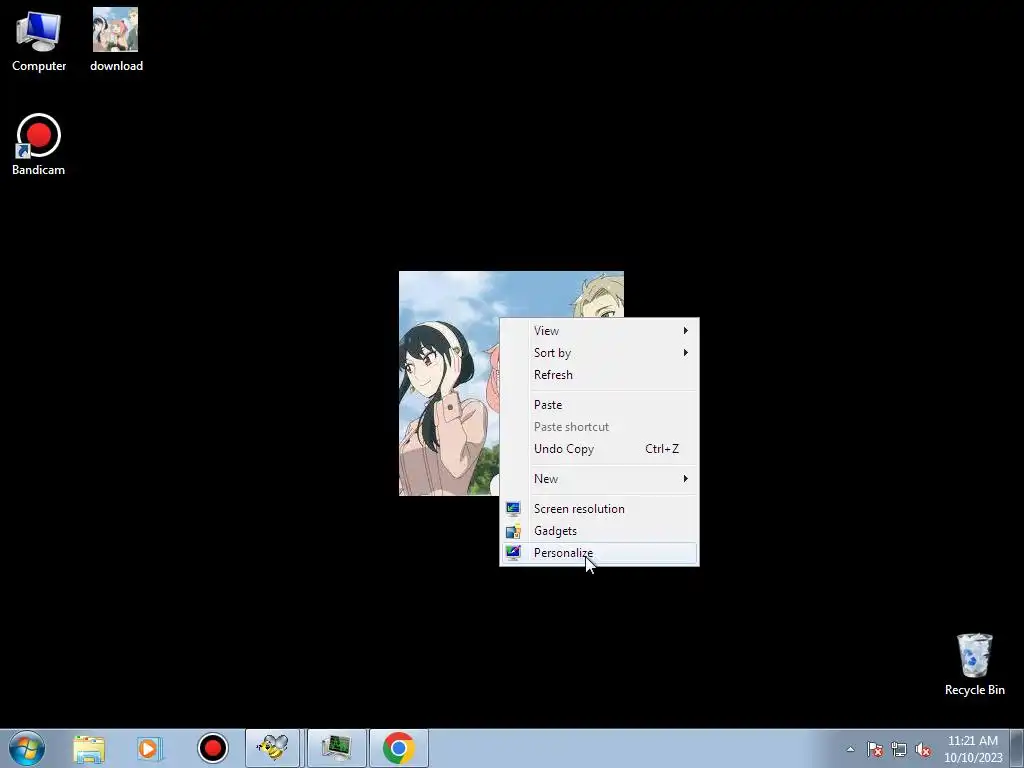Open Bandicam recorder from the taskbar
The height and width of the screenshot is (768, 1024).
(212, 748)
